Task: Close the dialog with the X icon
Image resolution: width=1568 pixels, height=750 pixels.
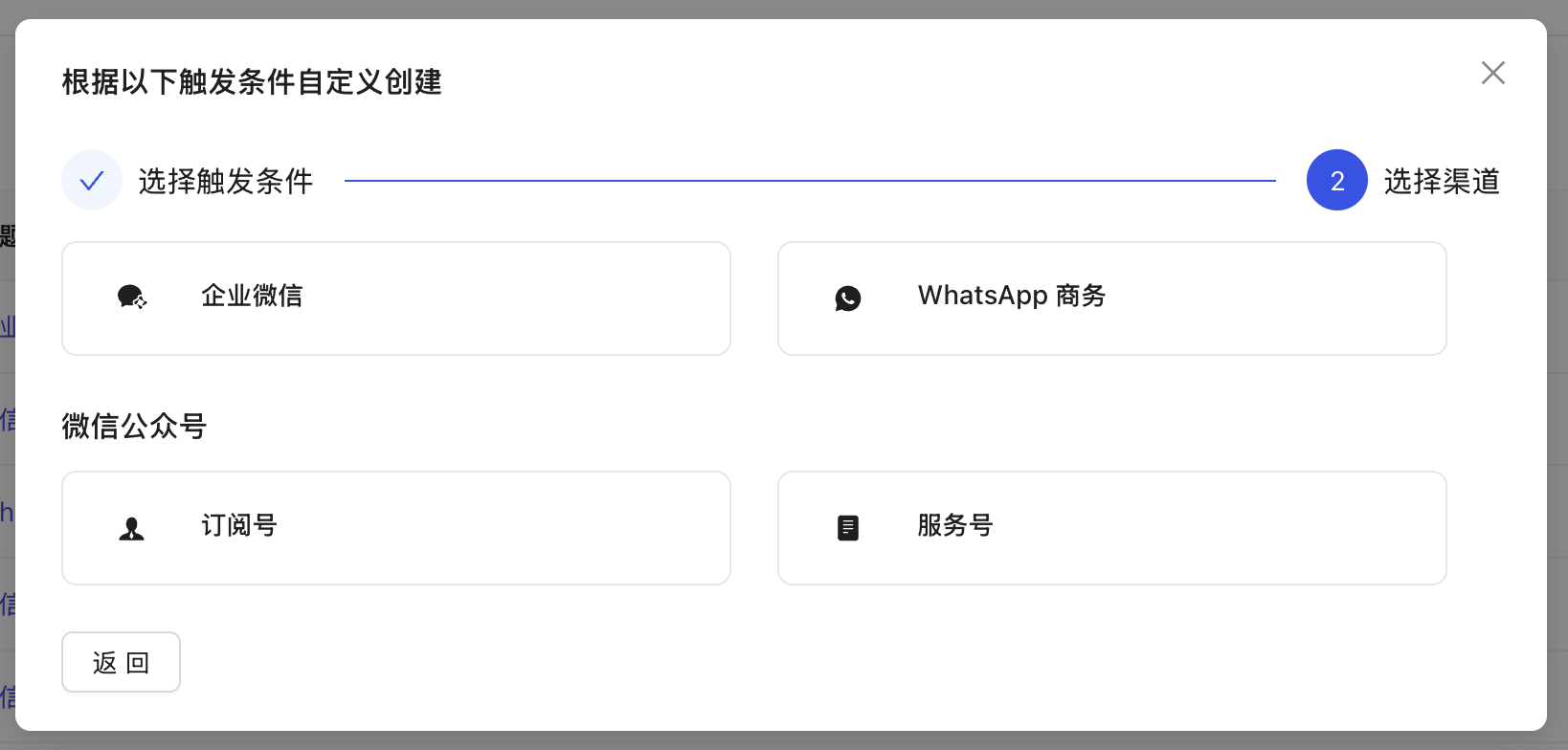Action: pos(1493,73)
